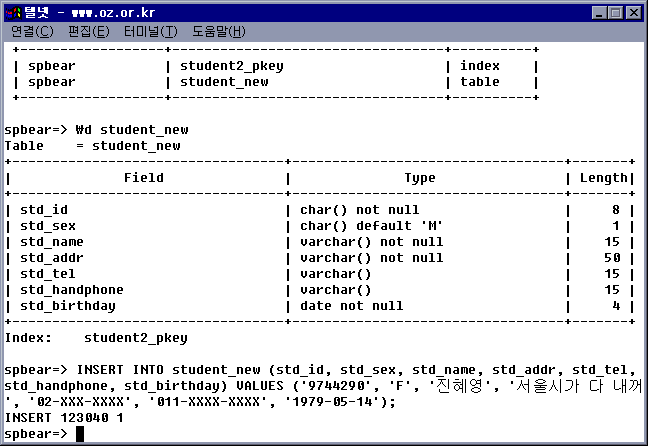
Task: Click the Length column header
Action: click(604, 178)
